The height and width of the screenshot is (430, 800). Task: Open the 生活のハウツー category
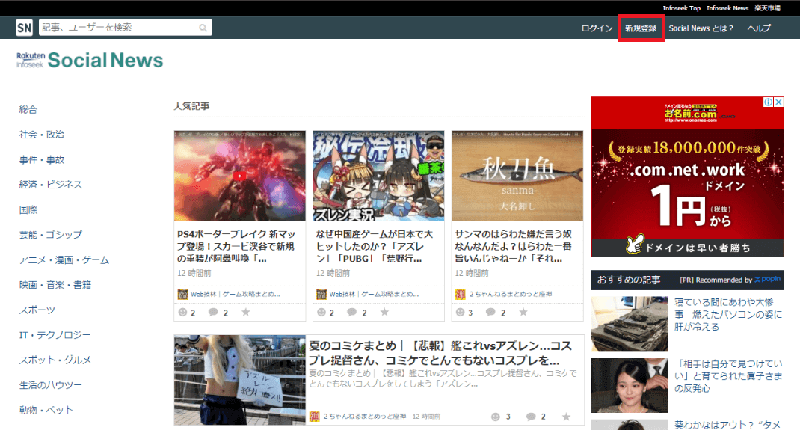[x=51, y=385]
